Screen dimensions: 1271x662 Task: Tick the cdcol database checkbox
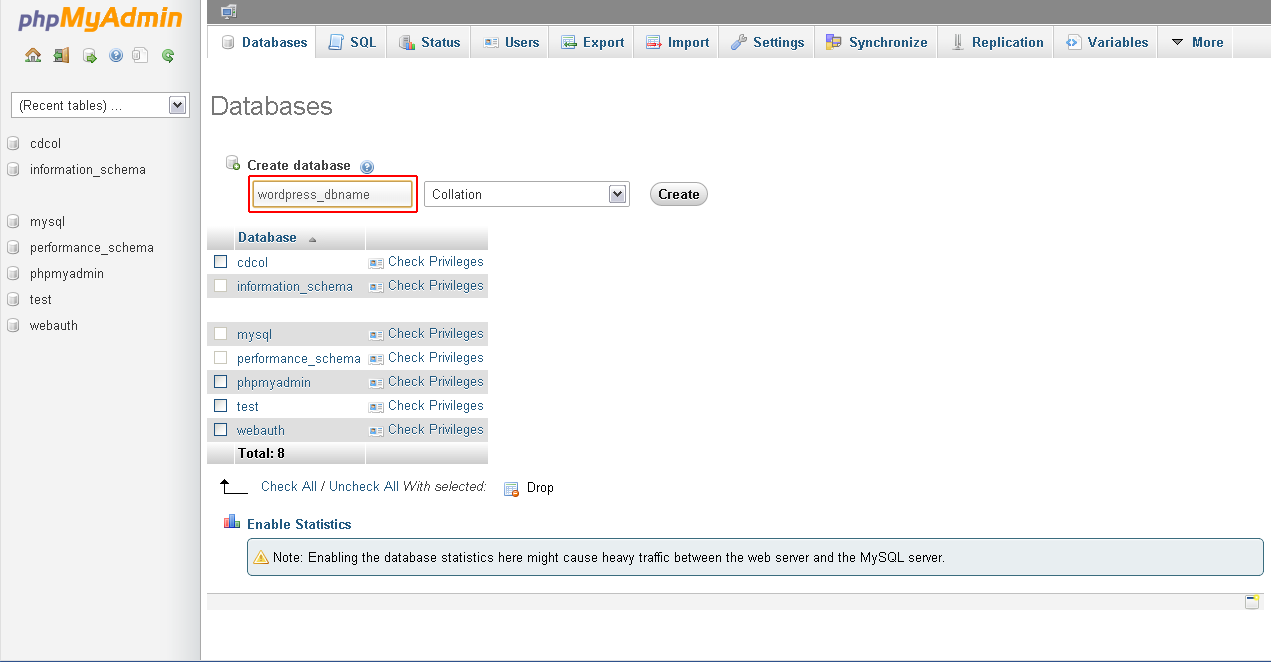tap(221, 261)
